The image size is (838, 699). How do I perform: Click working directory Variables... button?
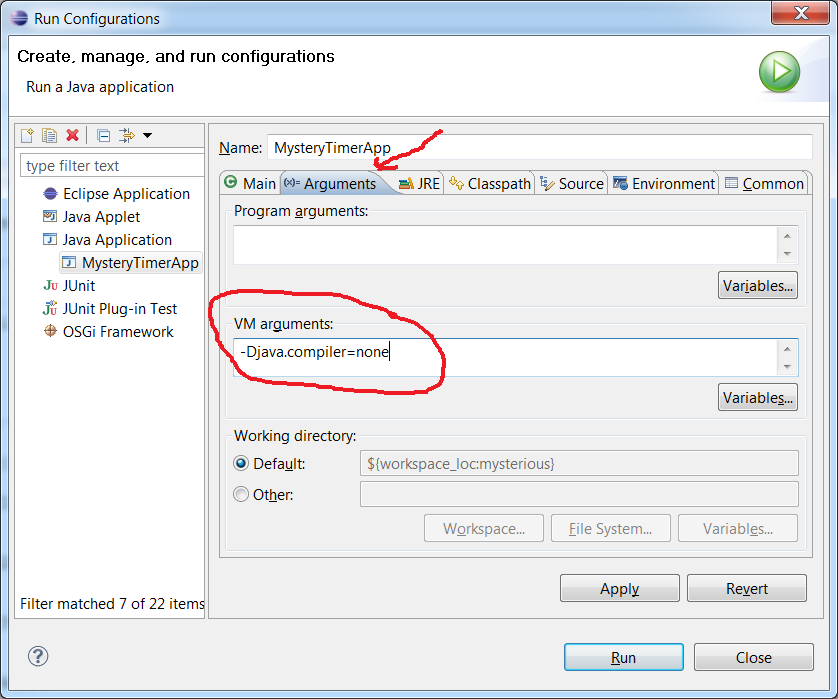pos(738,529)
